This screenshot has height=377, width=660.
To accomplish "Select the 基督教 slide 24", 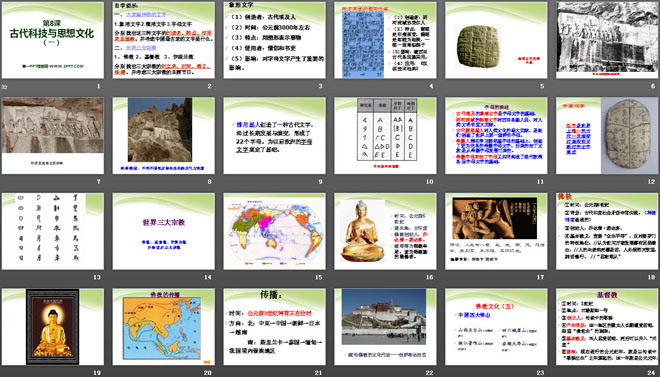I will 607,327.
